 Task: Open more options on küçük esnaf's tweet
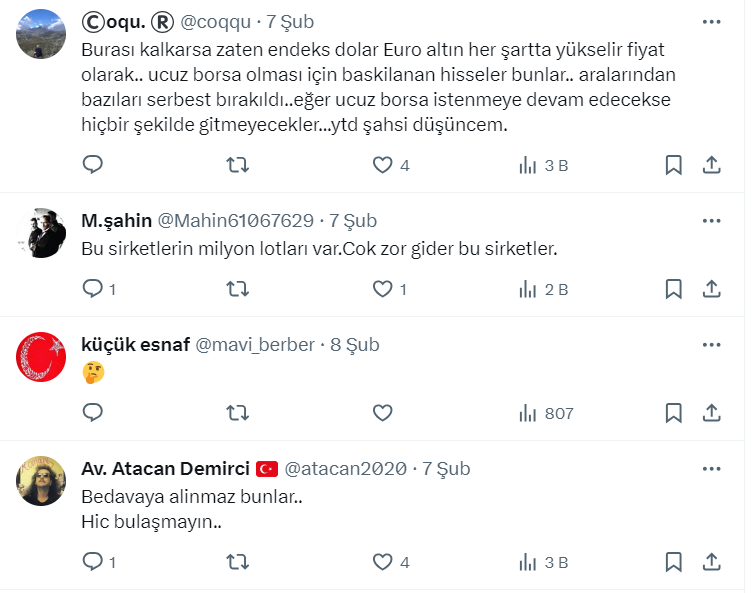pos(711,345)
